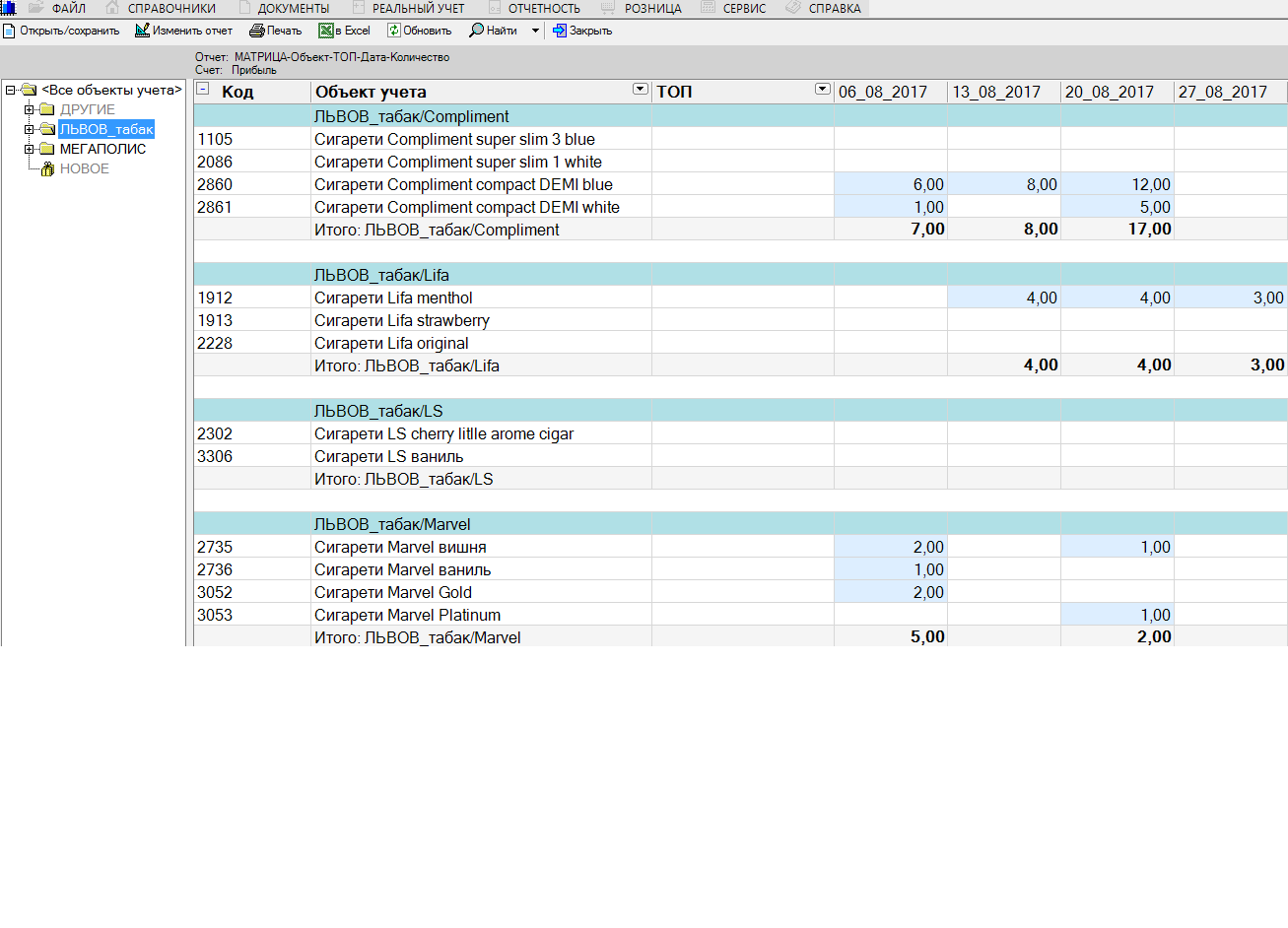Click the ЛЬВОВ_табак/Compliment group header row
This screenshot has height=928, width=1288.
(x=740, y=116)
